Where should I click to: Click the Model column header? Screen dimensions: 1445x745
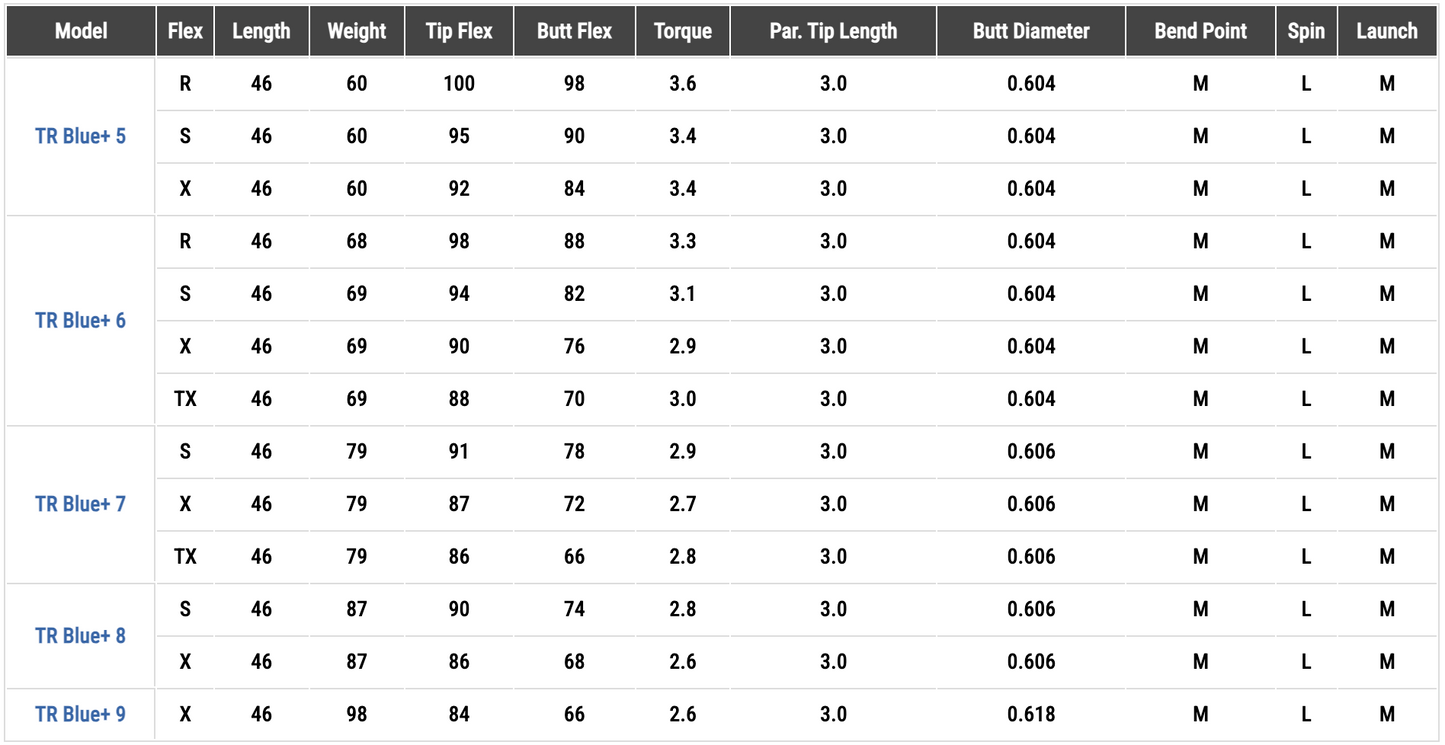coord(81,31)
